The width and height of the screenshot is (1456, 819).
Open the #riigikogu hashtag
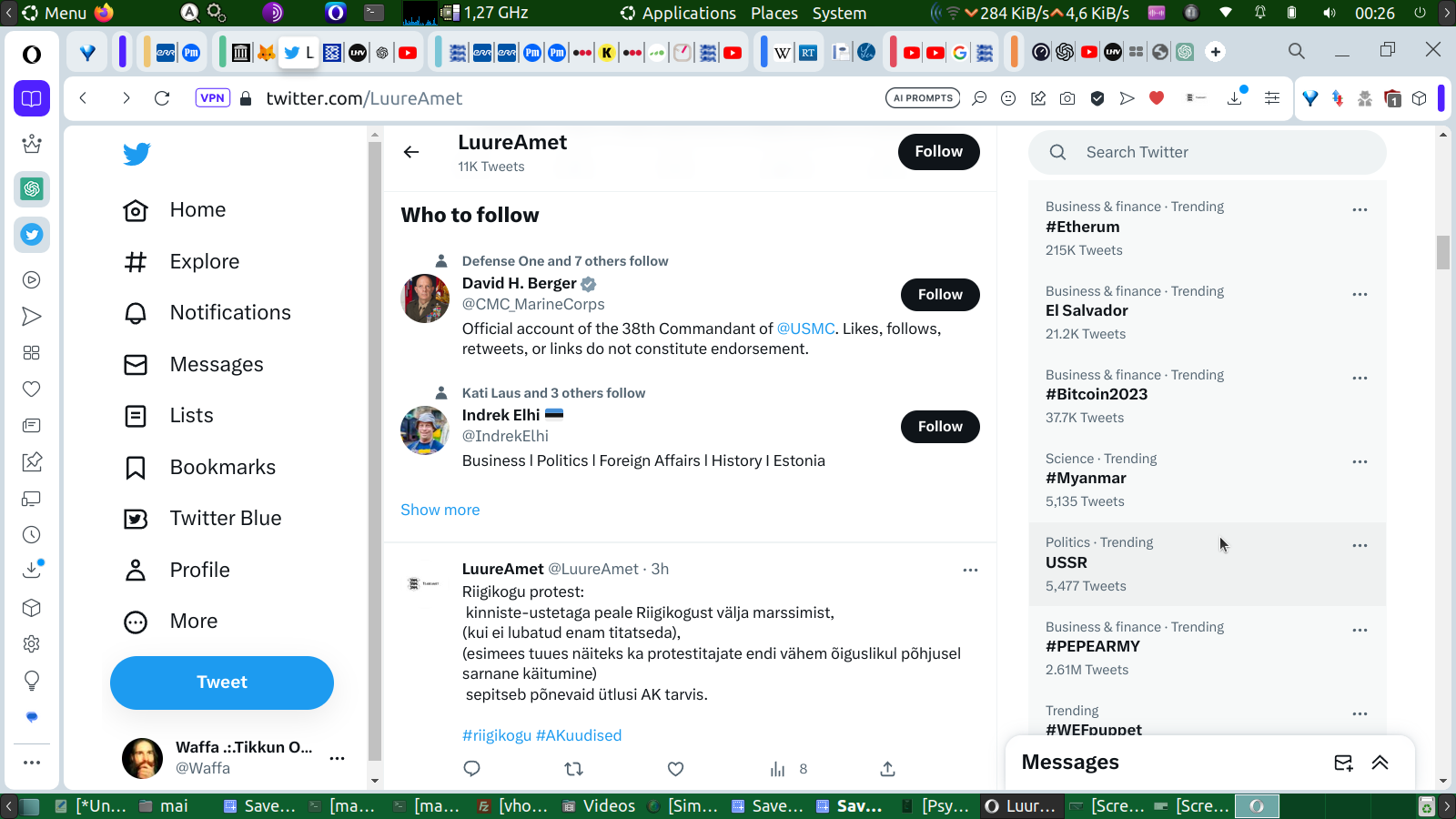[497, 735]
